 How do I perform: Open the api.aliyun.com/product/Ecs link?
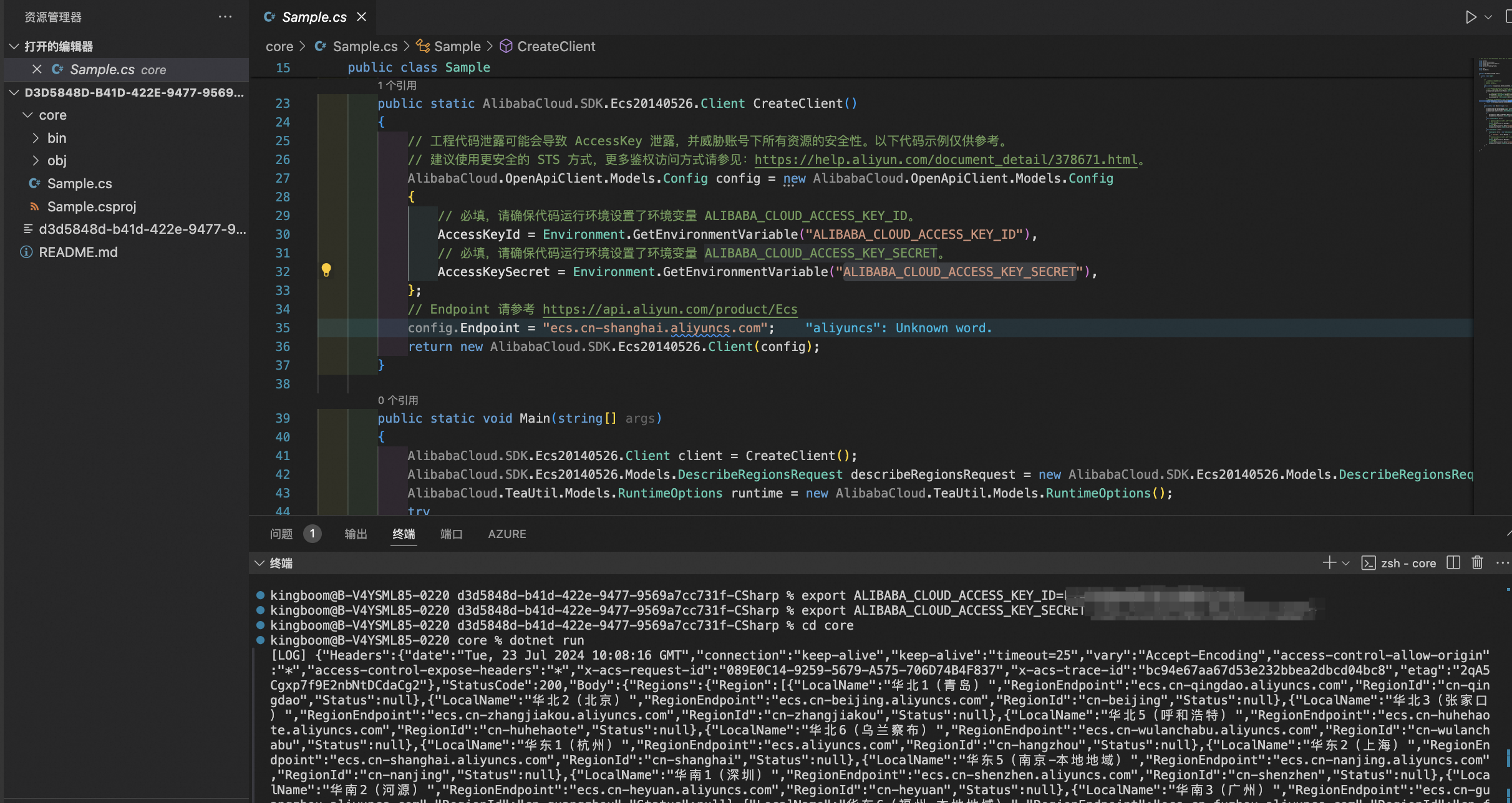coord(670,309)
